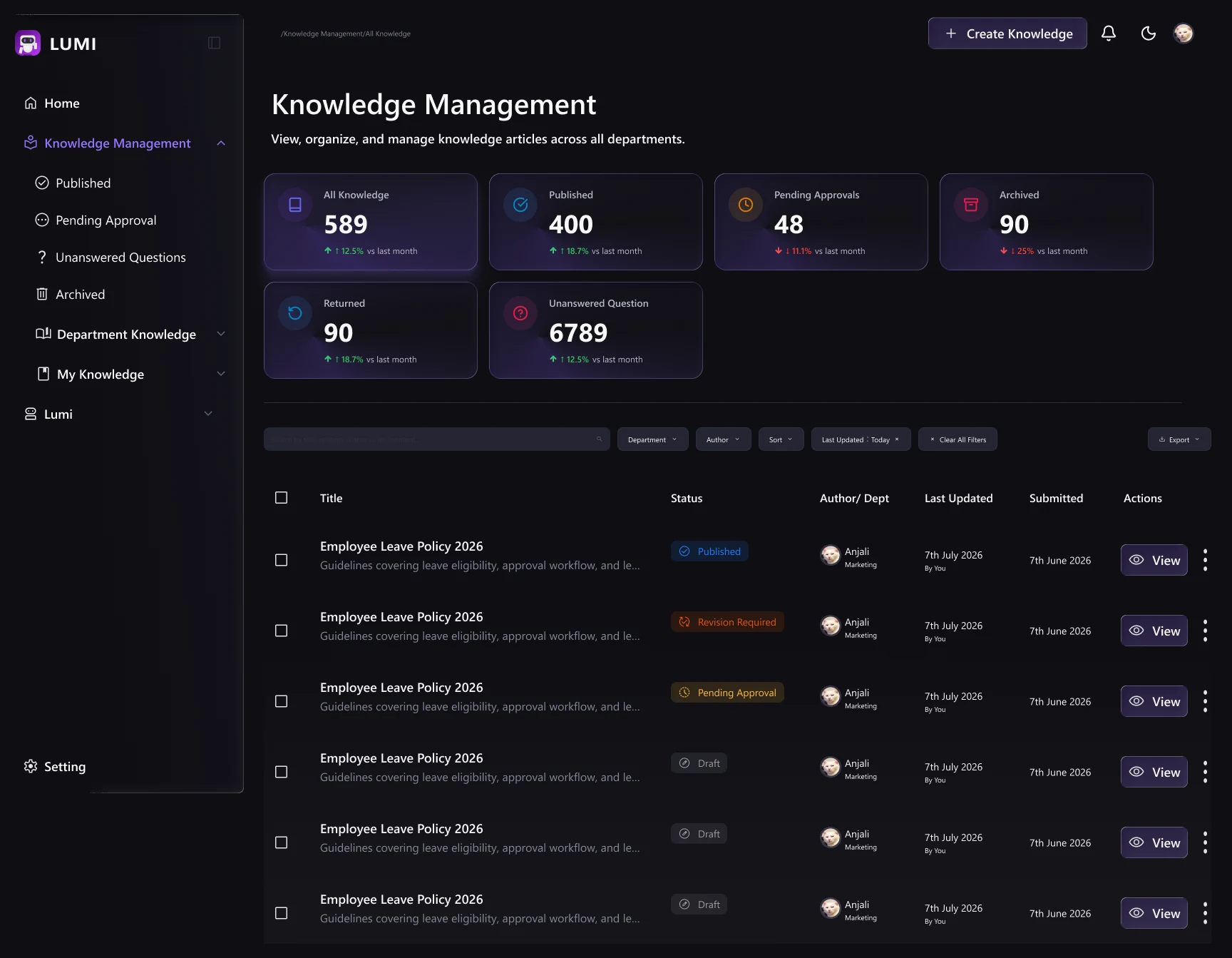
Task: Expand the Lumi sidebar section
Action: pyautogui.click(x=208, y=414)
